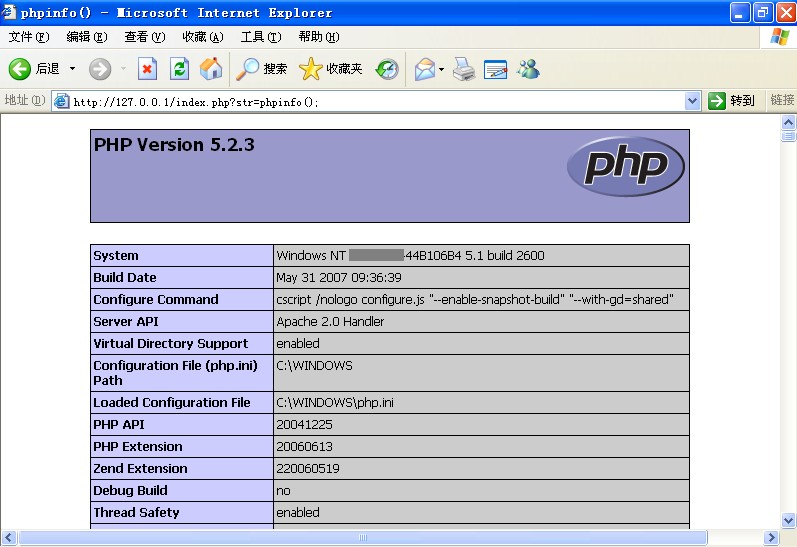Open the 工具(T) menu
Image resolution: width=797 pixels, height=547 pixels.
point(261,37)
